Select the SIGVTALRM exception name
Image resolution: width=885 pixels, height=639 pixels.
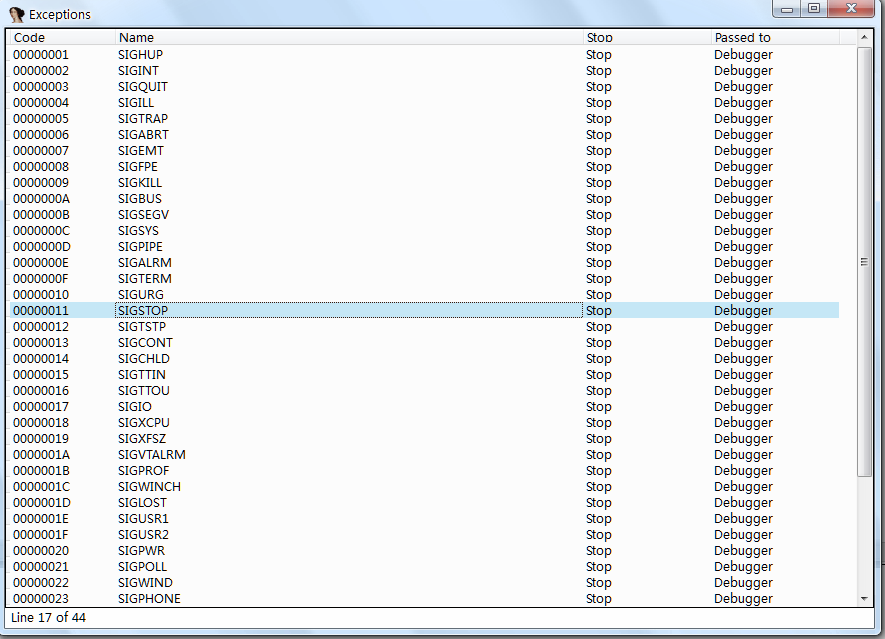tap(152, 454)
